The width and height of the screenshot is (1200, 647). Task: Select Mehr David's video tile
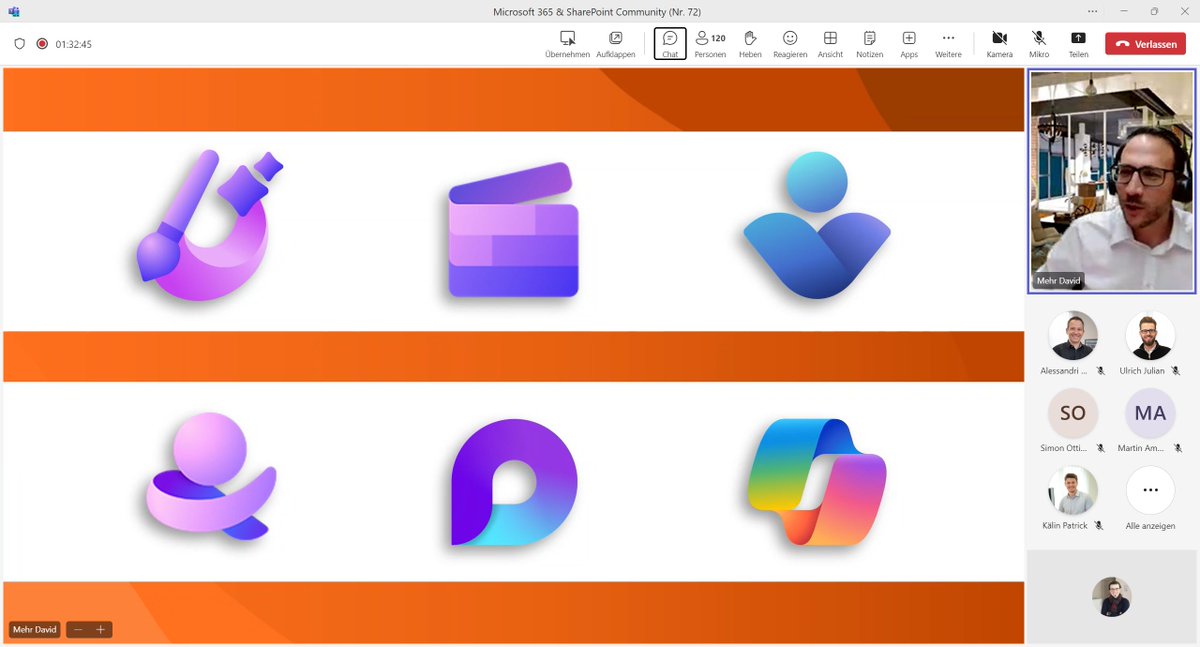[1111, 182]
